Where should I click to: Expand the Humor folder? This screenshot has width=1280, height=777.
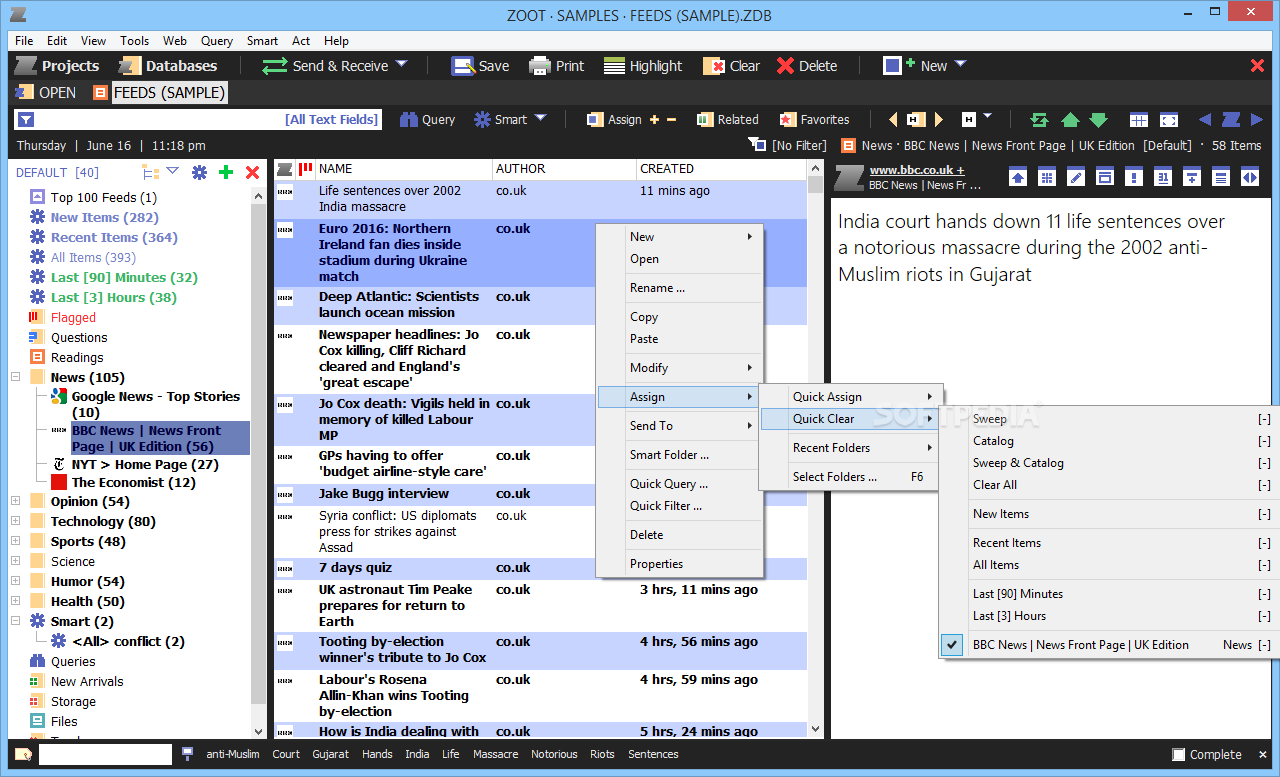pos(15,582)
